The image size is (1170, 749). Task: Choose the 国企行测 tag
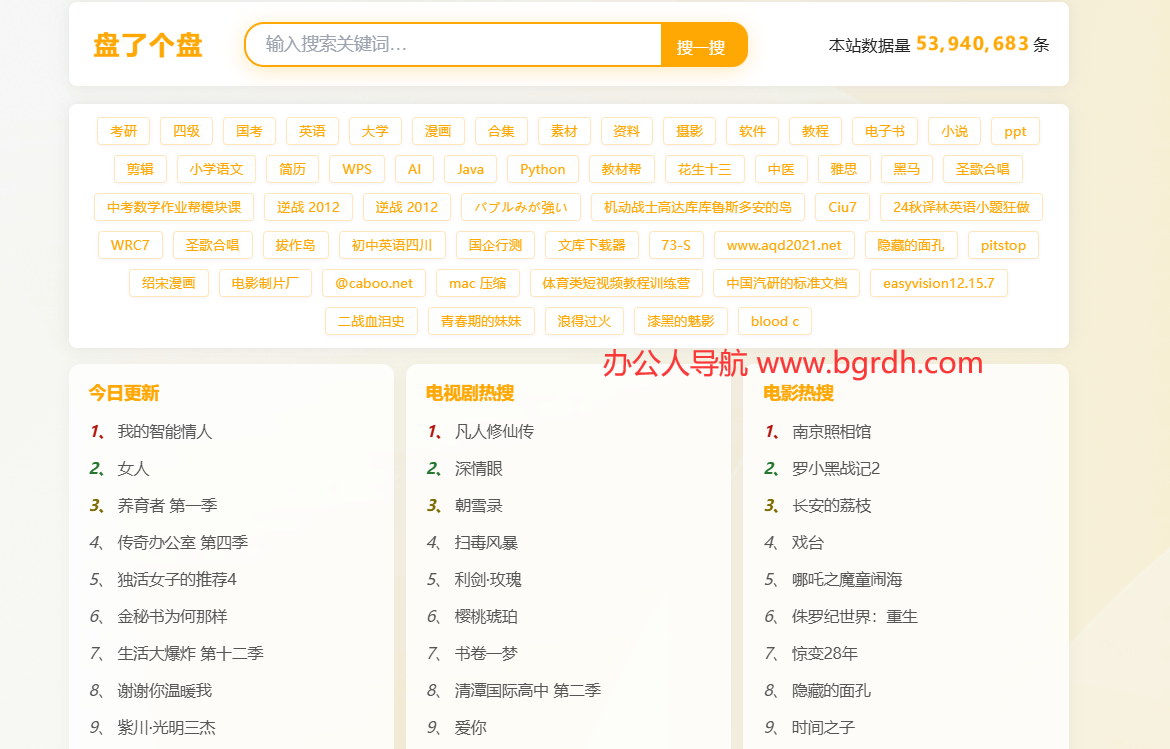click(x=495, y=245)
